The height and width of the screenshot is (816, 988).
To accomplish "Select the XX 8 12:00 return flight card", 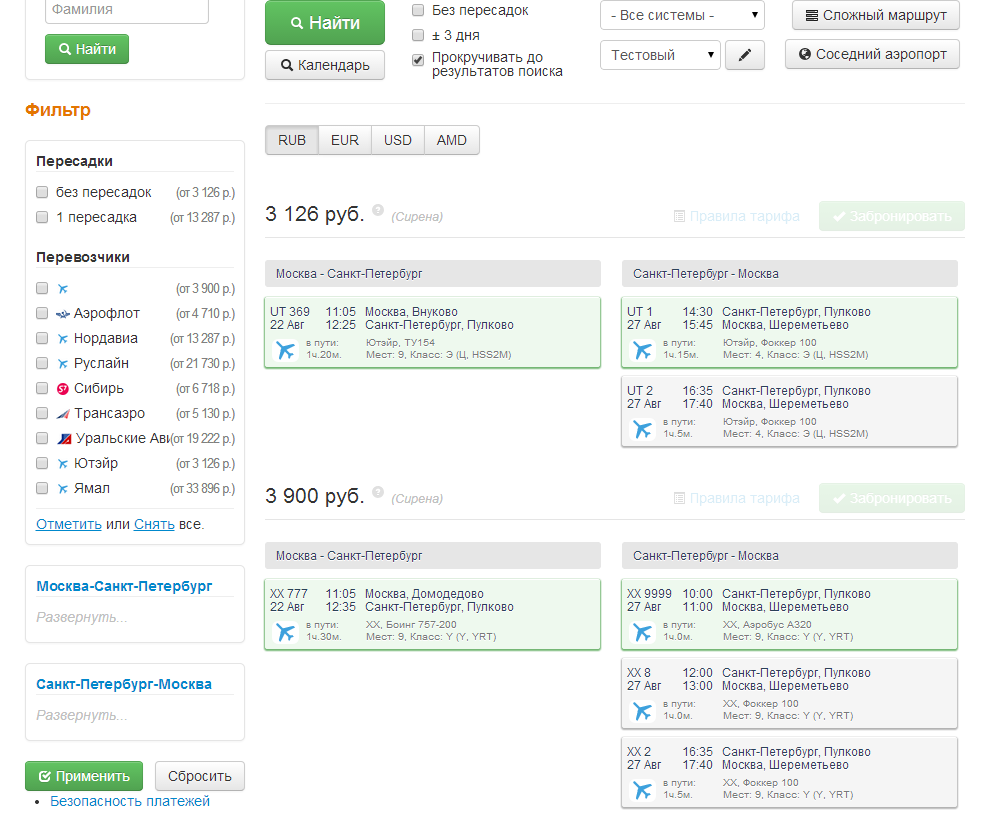I will pyautogui.click(x=790, y=694).
